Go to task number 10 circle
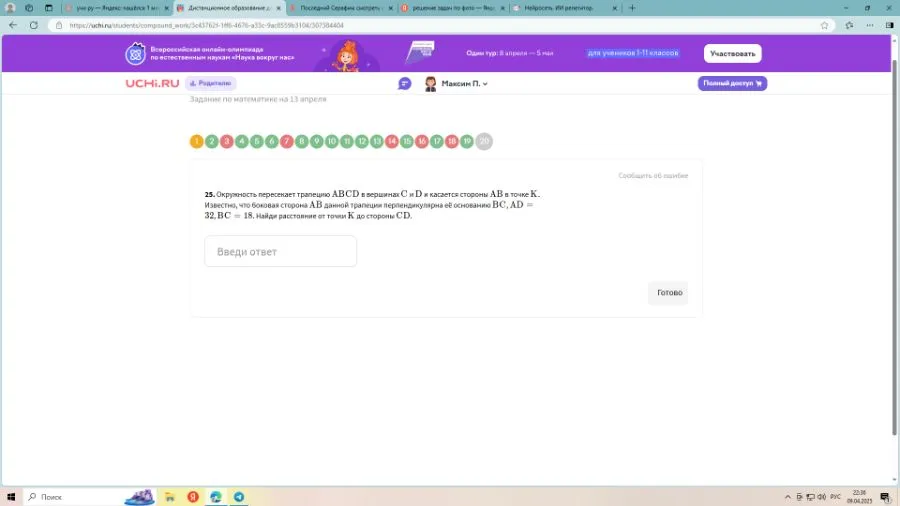This screenshot has width=900, height=506. (x=332, y=141)
